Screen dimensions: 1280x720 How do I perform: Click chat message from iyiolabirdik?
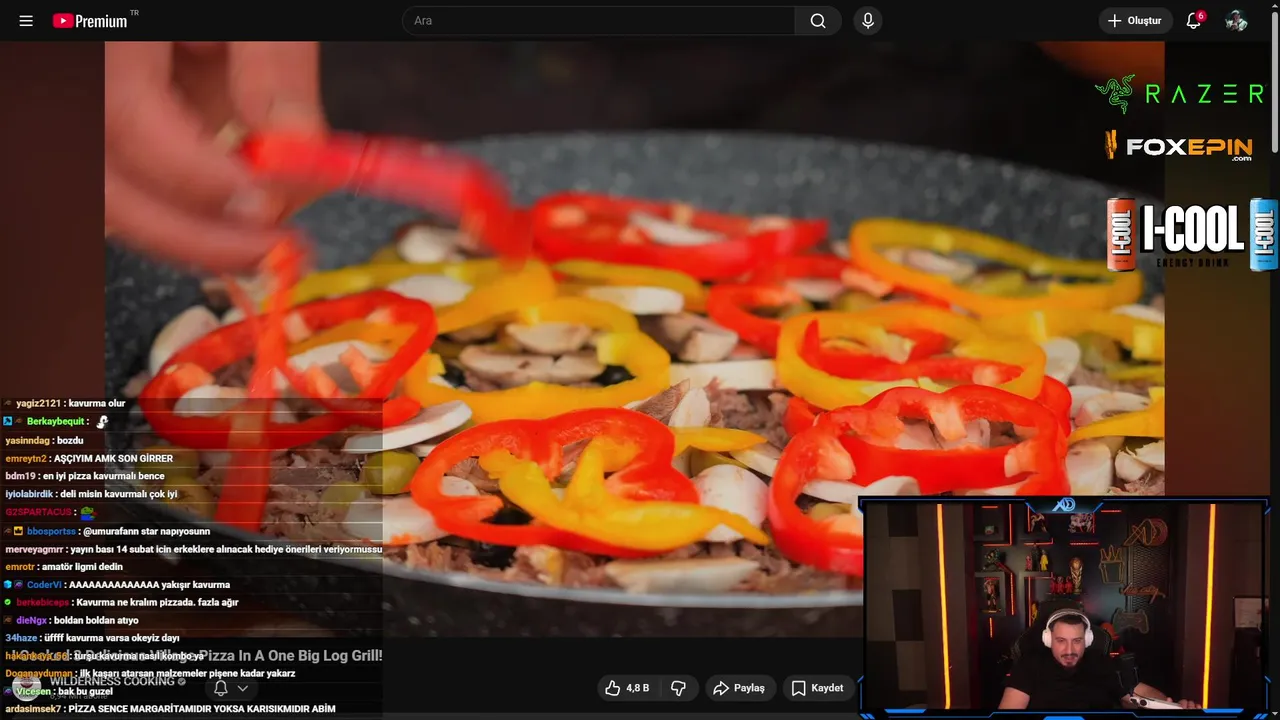click(91, 494)
